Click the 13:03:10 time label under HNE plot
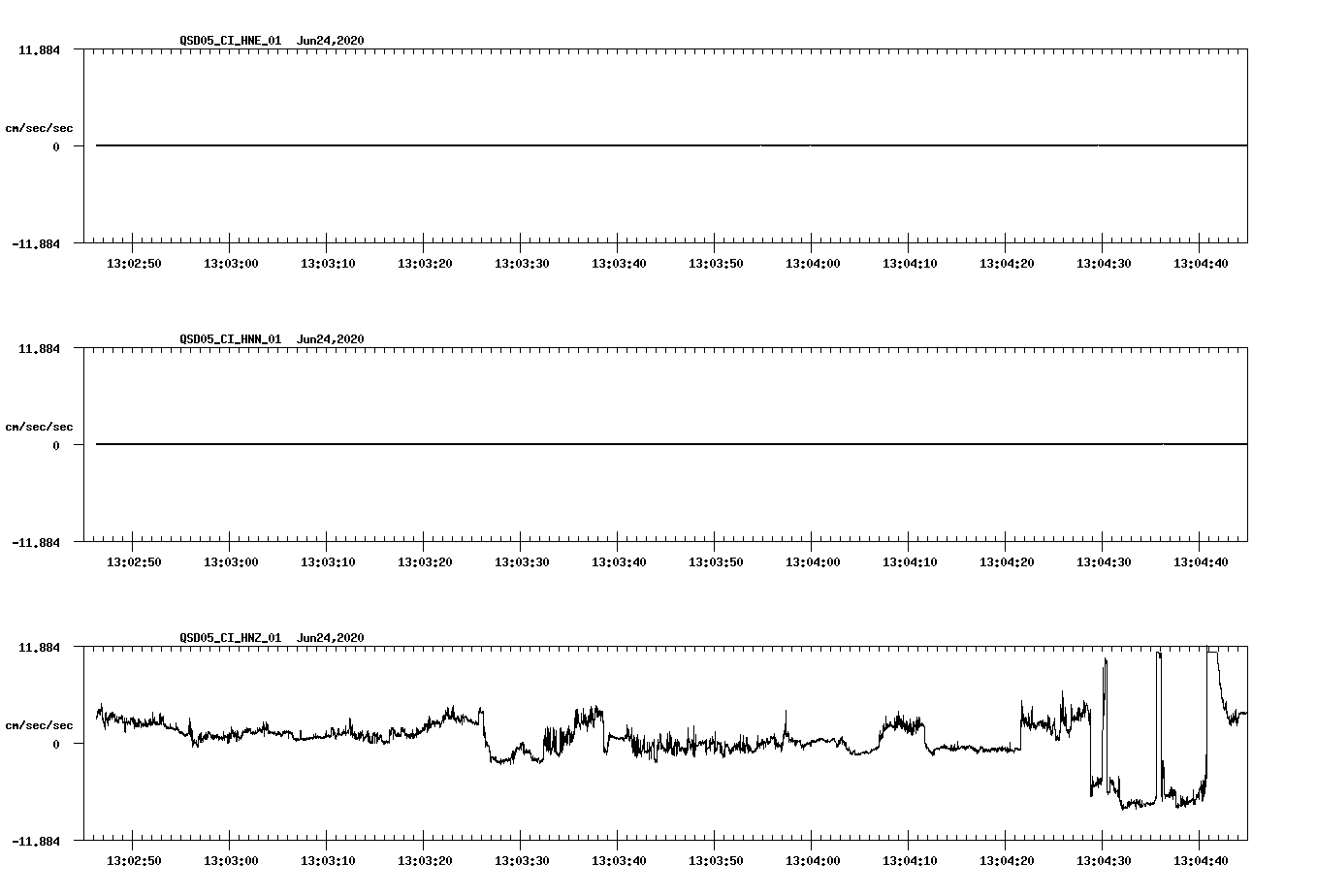 pyautogui.click(x=328, y=264)
